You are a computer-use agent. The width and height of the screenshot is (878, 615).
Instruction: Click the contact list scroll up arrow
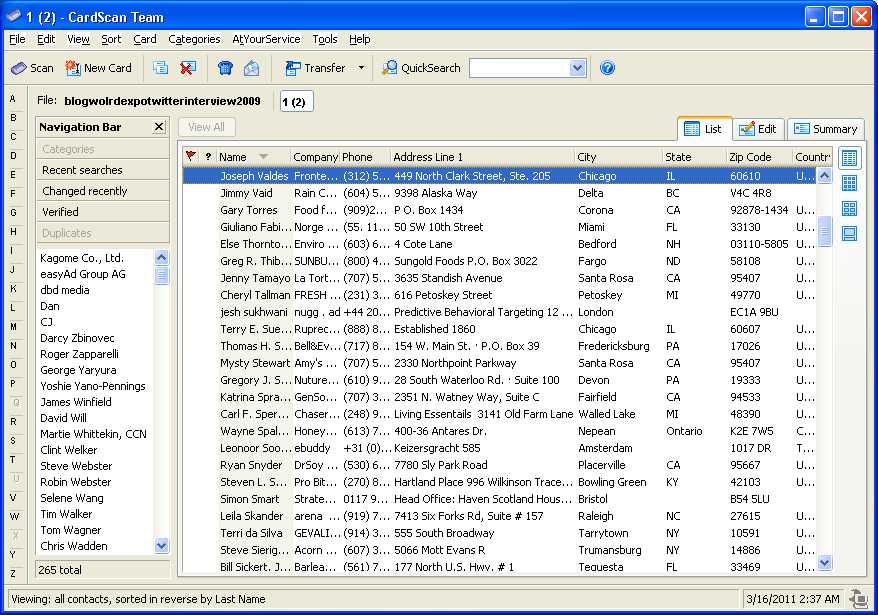pos(824,176)
